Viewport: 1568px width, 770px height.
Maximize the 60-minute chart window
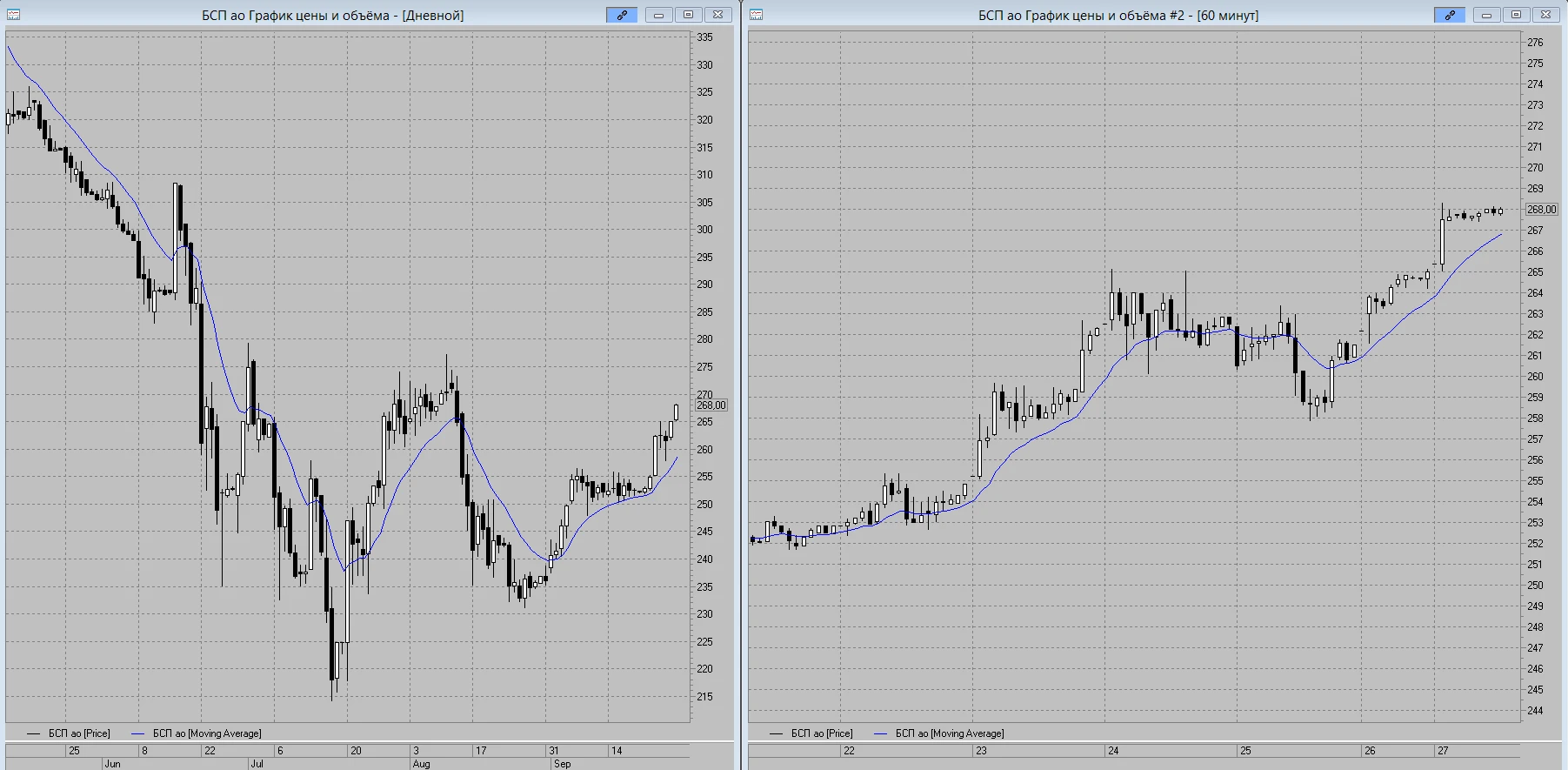point(1517,15)
